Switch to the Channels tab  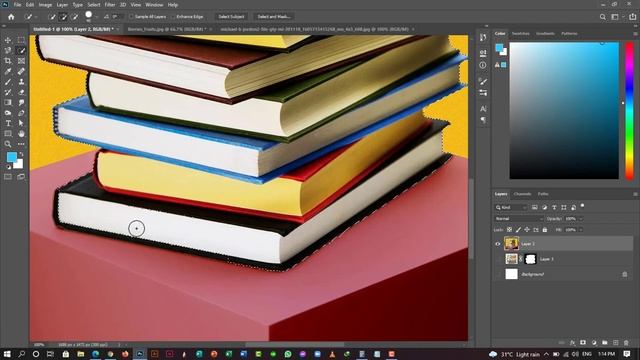(522, 194)
